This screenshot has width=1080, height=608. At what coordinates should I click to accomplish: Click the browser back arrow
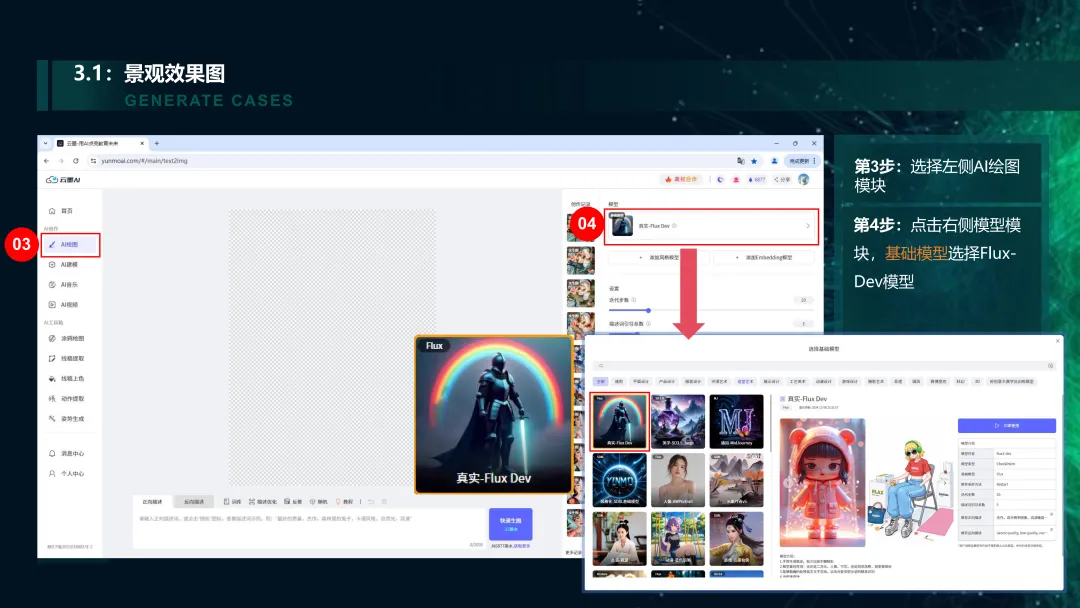pyautogui.click(x=46, y=160)
